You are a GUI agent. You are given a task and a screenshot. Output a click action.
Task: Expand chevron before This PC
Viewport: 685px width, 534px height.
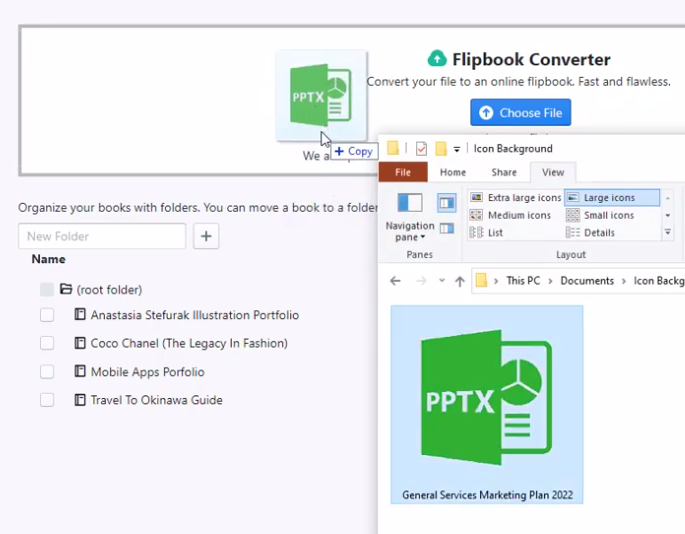(x=496, y=281)
